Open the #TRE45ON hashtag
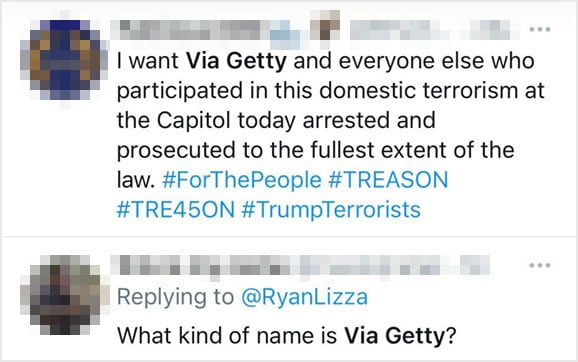 pyautogui.click(x=176, y=210)
